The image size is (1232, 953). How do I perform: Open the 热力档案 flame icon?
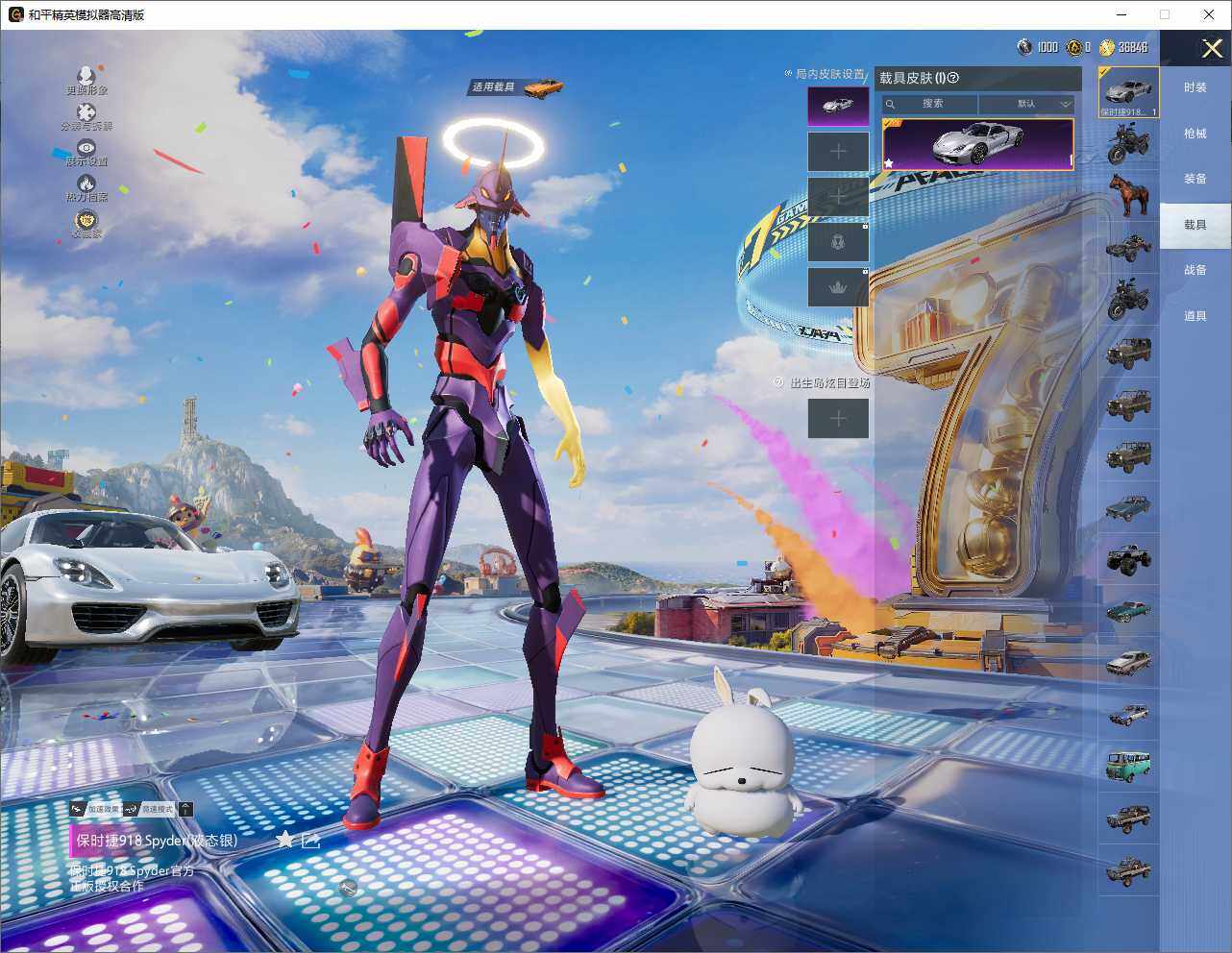point(86,183)
